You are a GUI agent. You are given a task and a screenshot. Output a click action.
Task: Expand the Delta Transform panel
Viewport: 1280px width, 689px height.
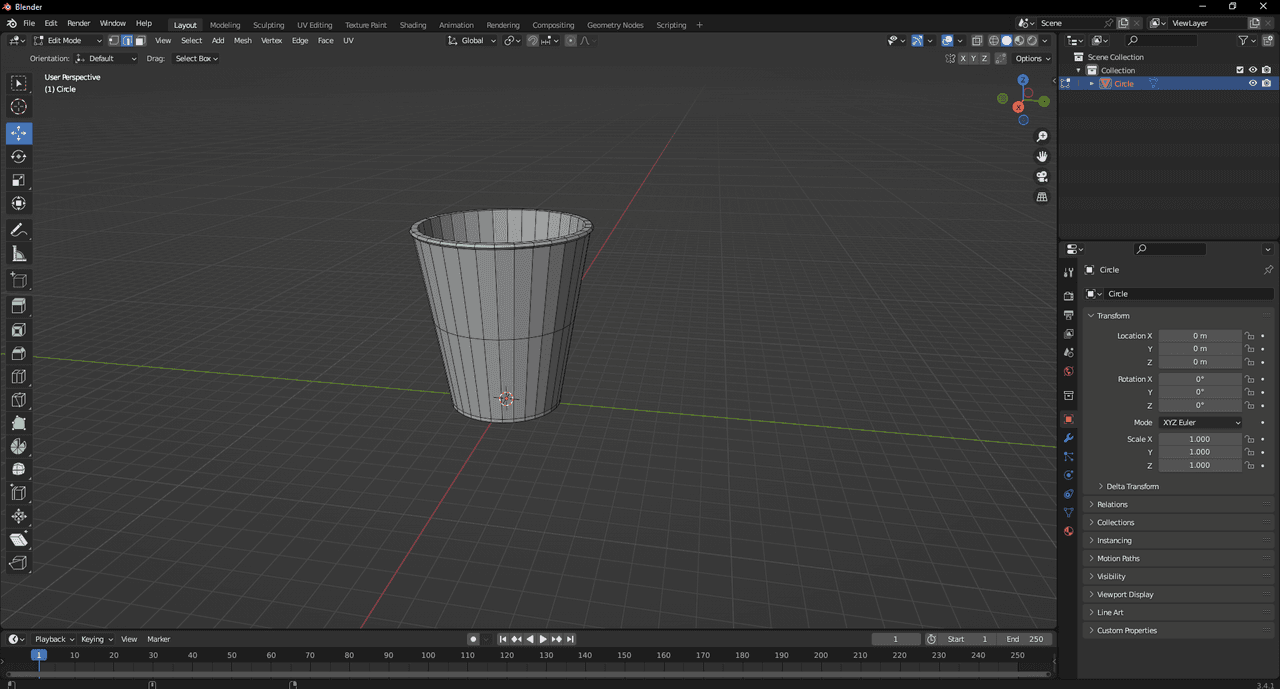pos(1132,486)
